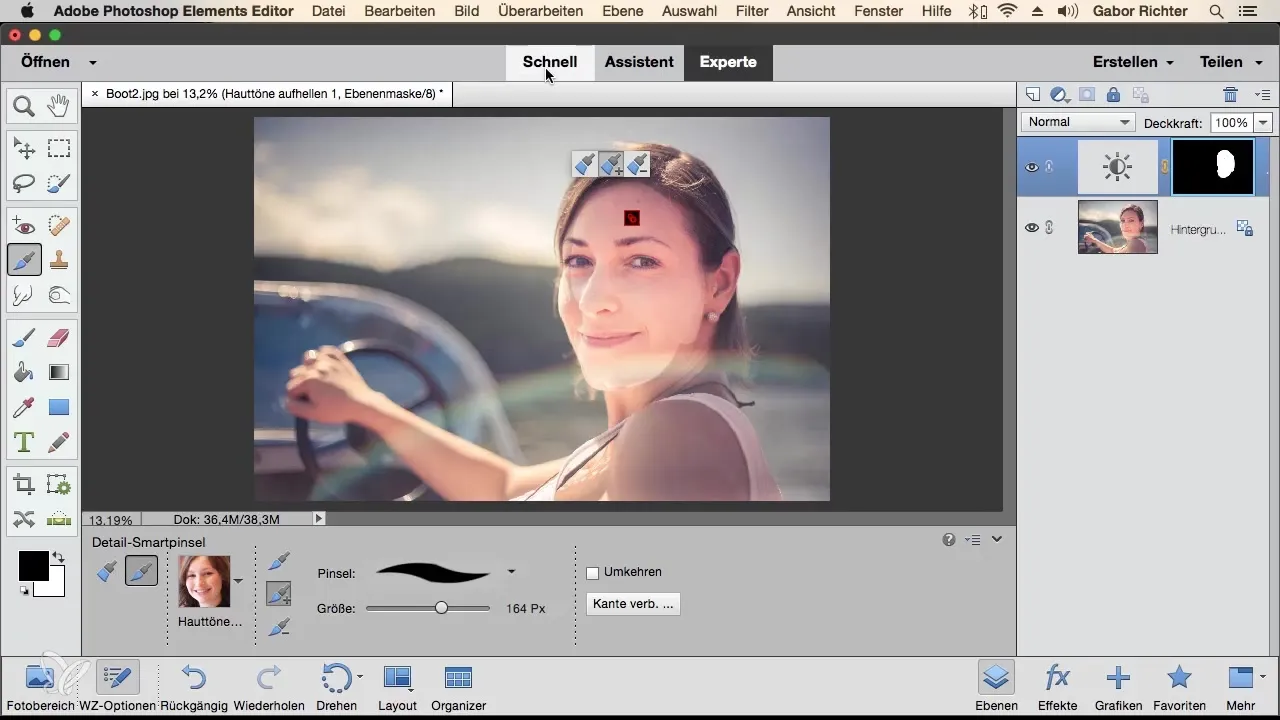Select the Paint Bucket tool

pyautogui.click(x=24, y=373)
